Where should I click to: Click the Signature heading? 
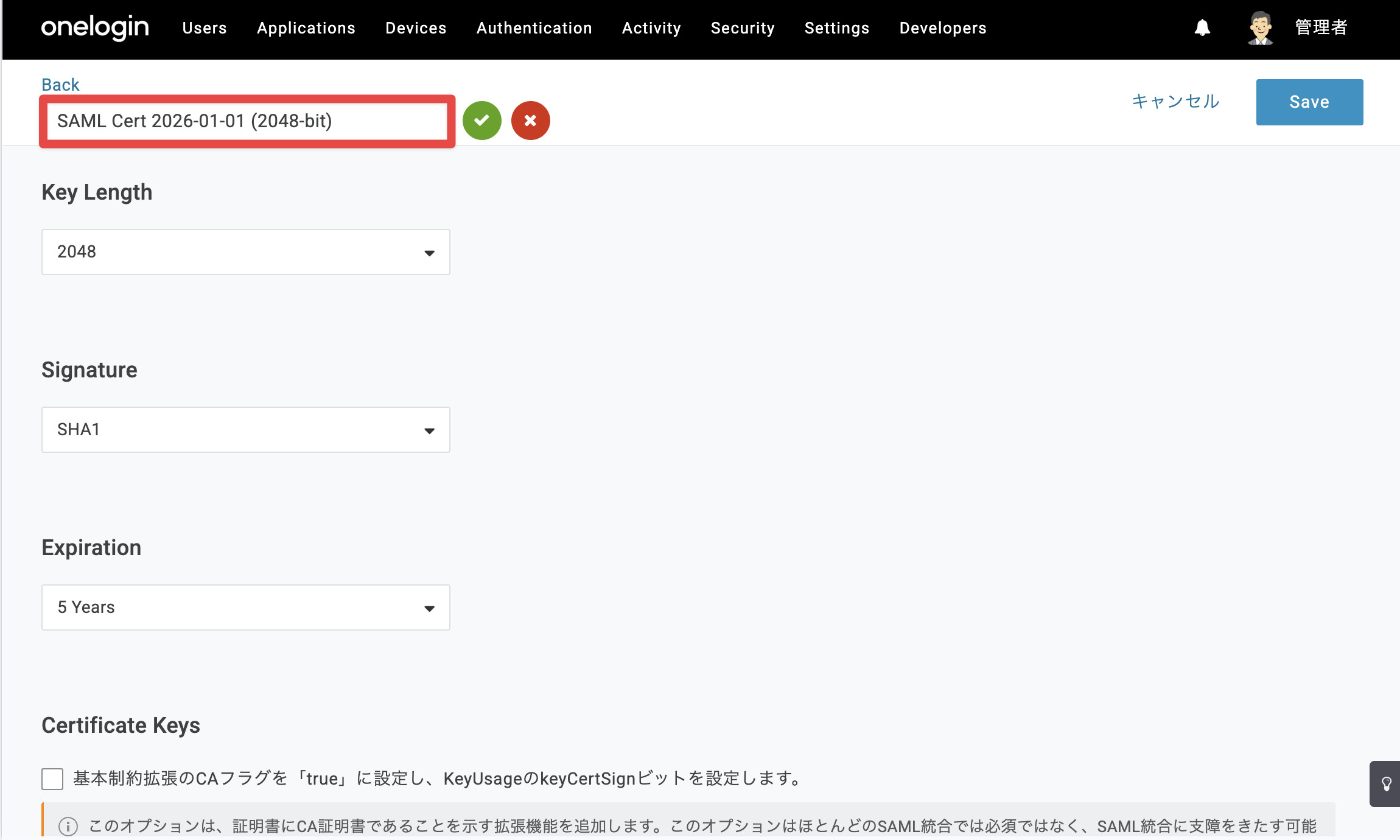tap(89, 370)
